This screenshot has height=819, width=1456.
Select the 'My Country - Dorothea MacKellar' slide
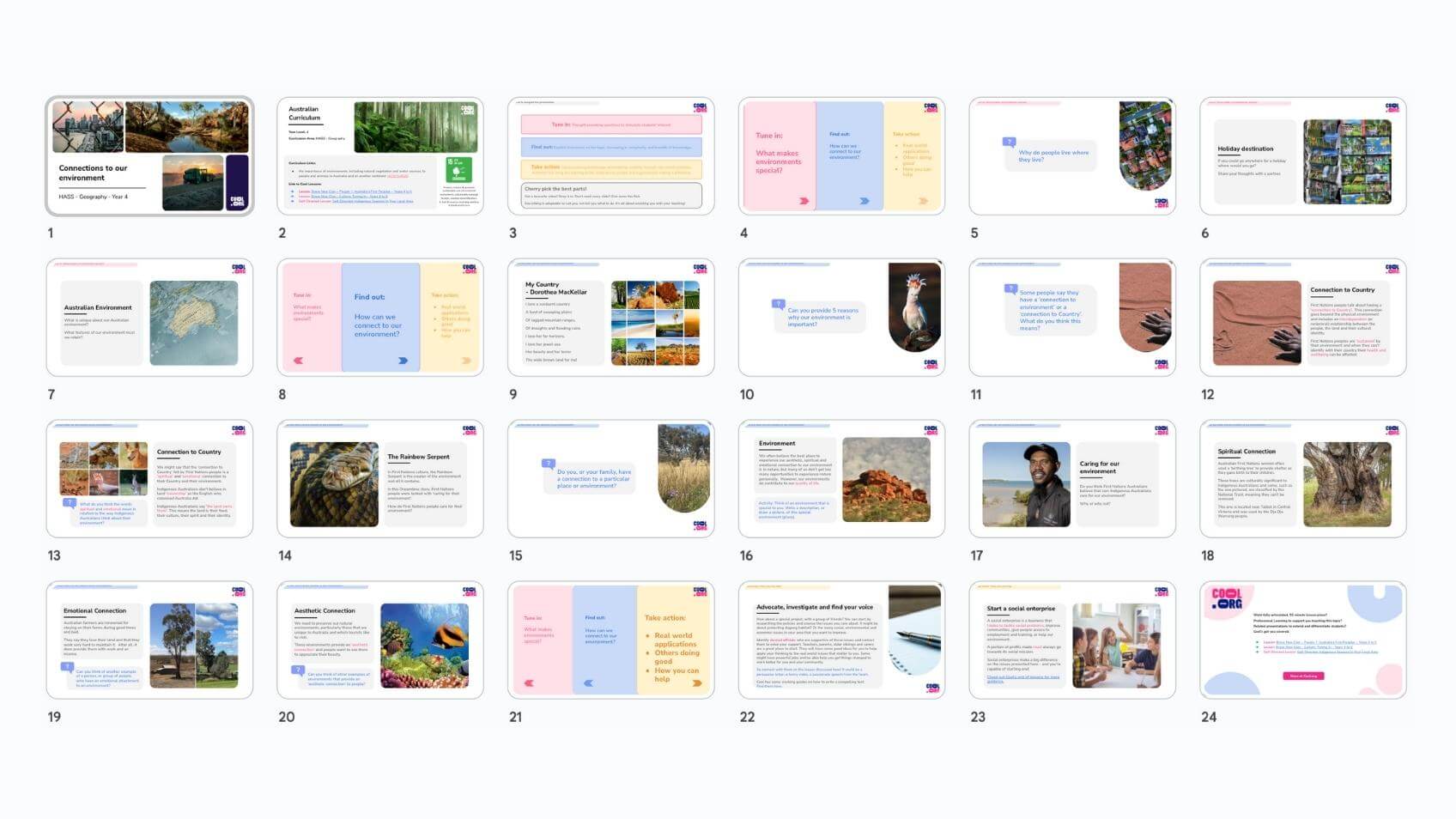(x=610, y=317)
